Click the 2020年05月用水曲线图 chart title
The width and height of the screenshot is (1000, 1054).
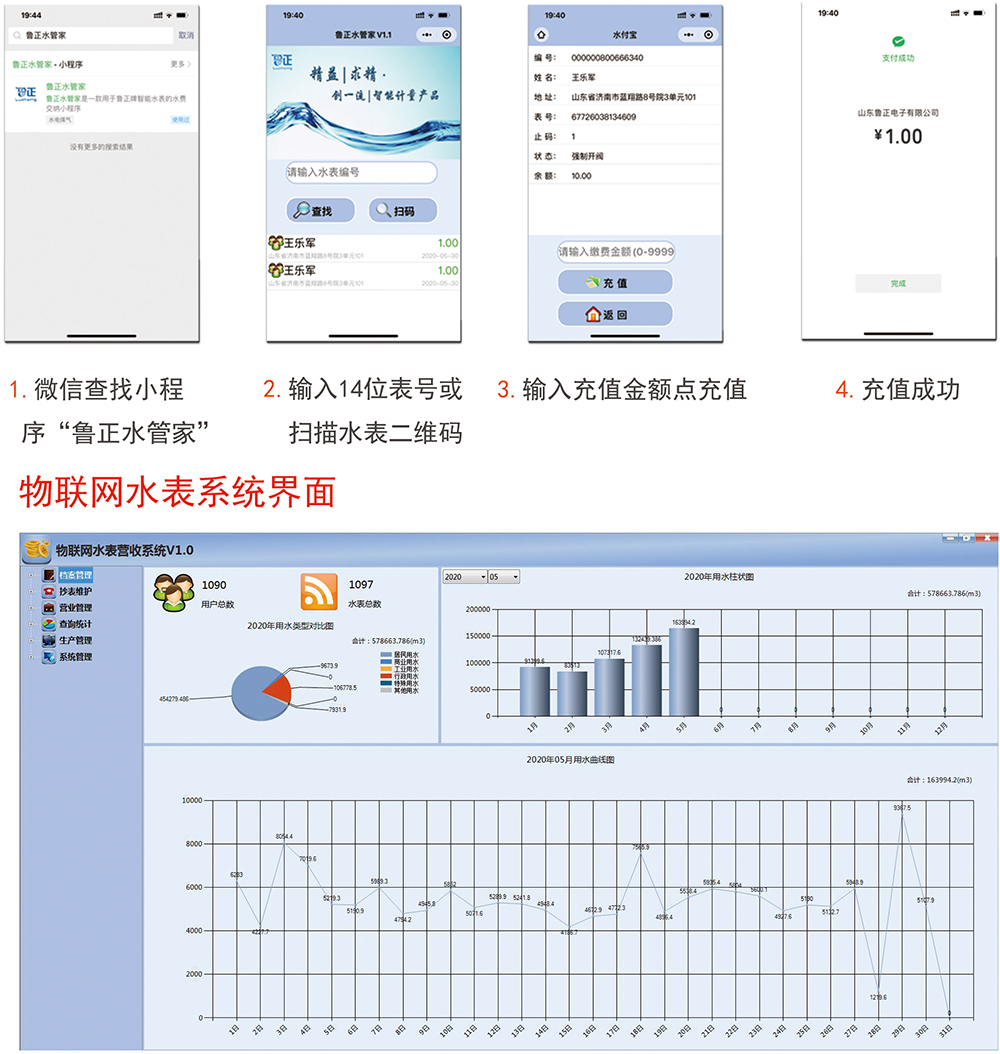[x=571, y=760]
